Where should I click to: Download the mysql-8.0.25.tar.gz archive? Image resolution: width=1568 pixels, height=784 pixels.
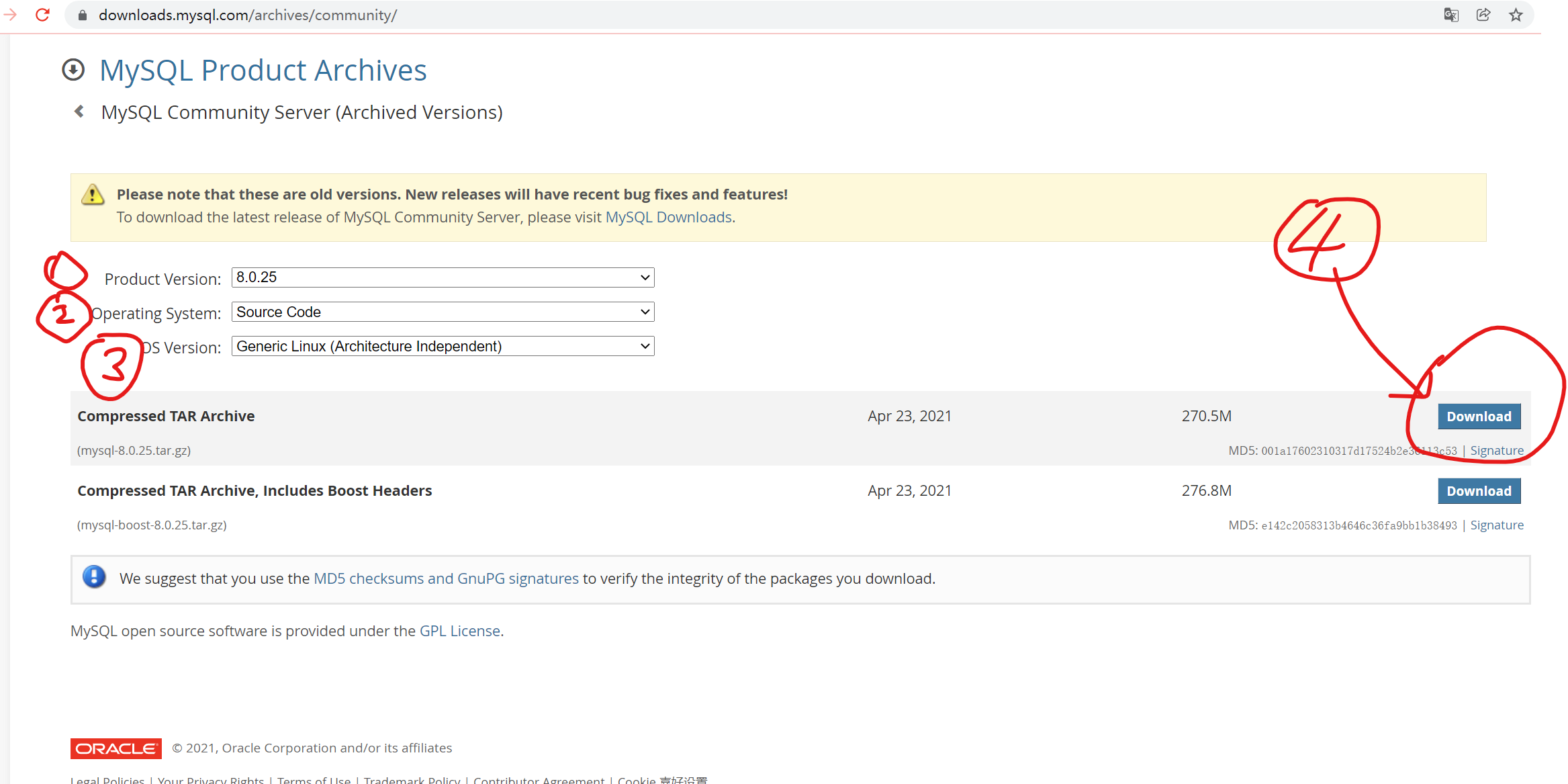coord(1479,417)
